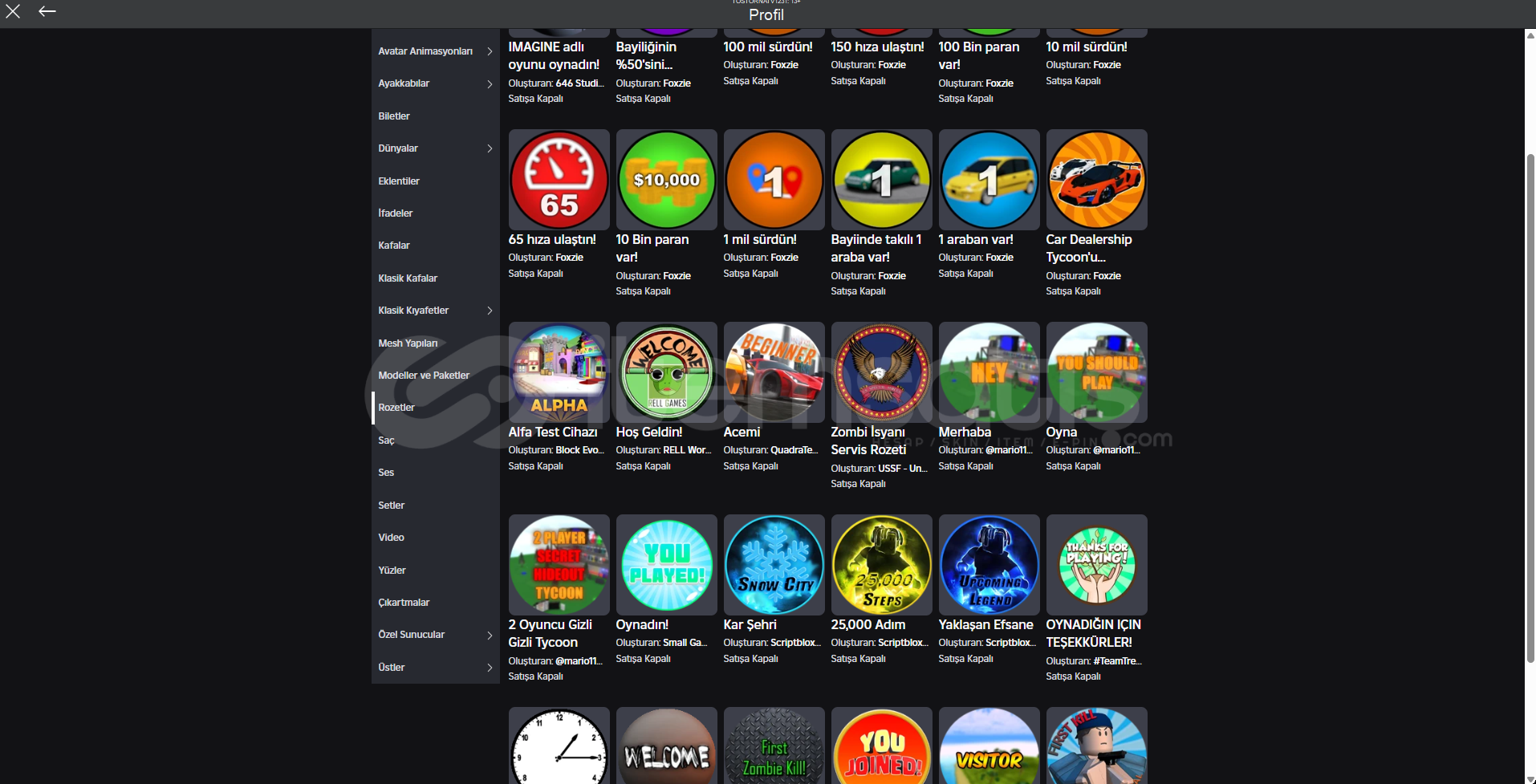Click creator 646 Studi... under IMAGINE badge
Viewport: 1536px width, 784px height.
click(580, 83)
